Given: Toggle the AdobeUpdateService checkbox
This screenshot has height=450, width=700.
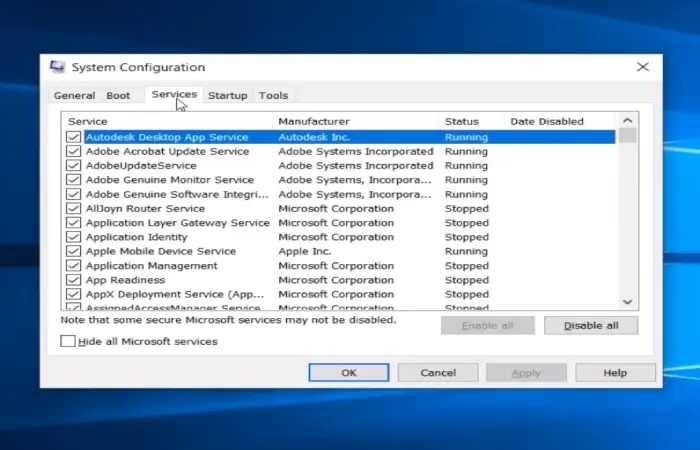Looking at the screenshot, I should (73, 166).
